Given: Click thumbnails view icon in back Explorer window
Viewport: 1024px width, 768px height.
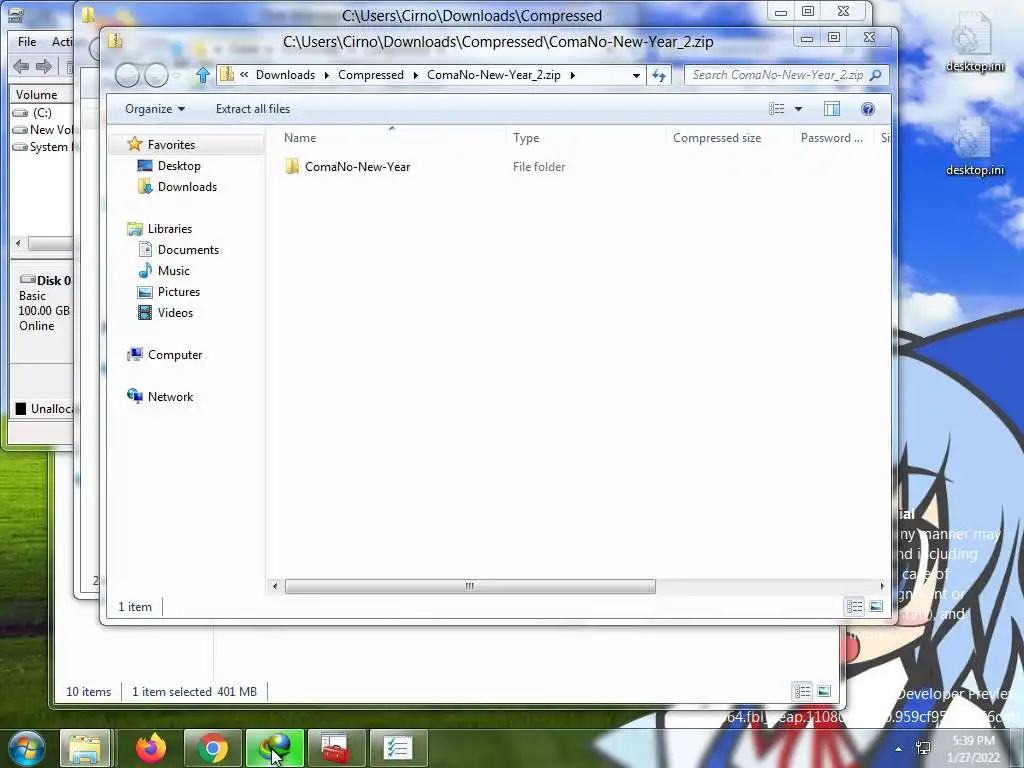Looking at the screenshot, I should pos(824,691).
